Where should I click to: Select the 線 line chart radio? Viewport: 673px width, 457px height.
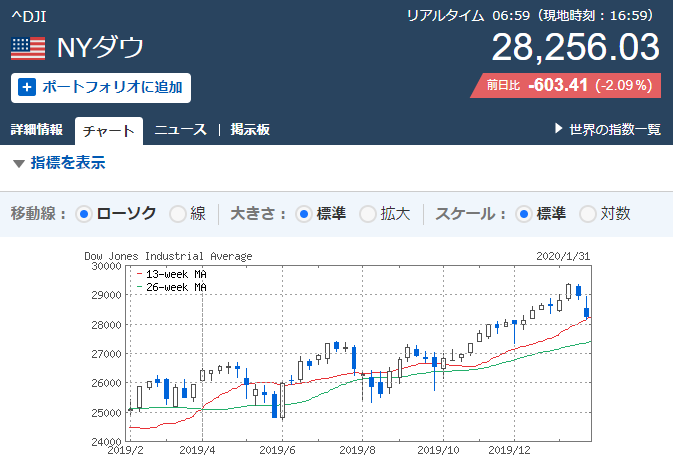click(x=177, y=214)
